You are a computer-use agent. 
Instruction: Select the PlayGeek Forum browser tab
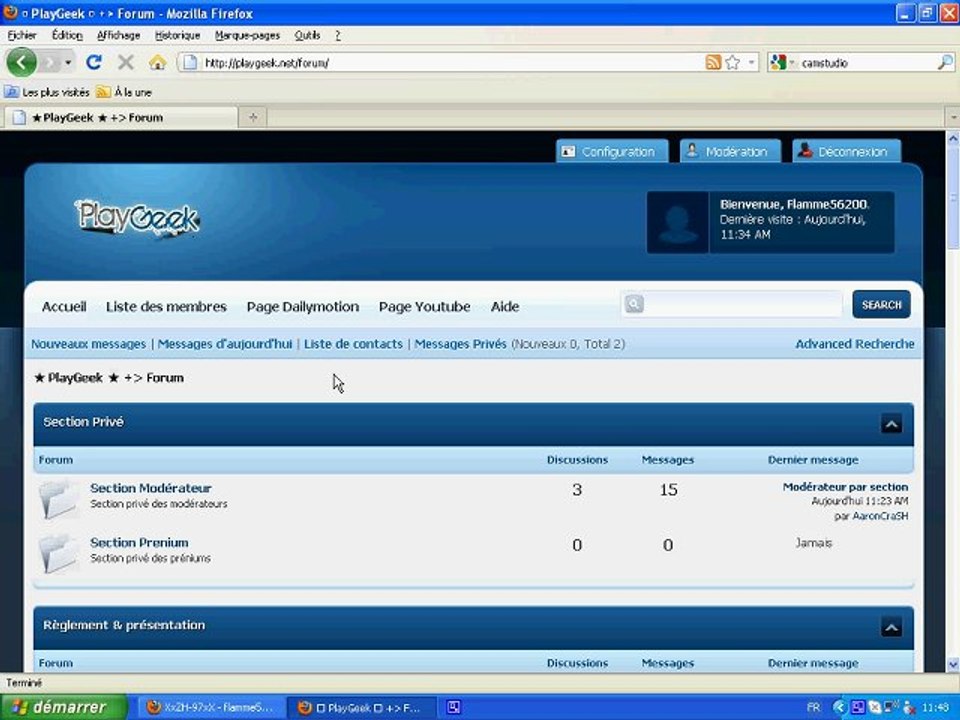tap(120, 118)
